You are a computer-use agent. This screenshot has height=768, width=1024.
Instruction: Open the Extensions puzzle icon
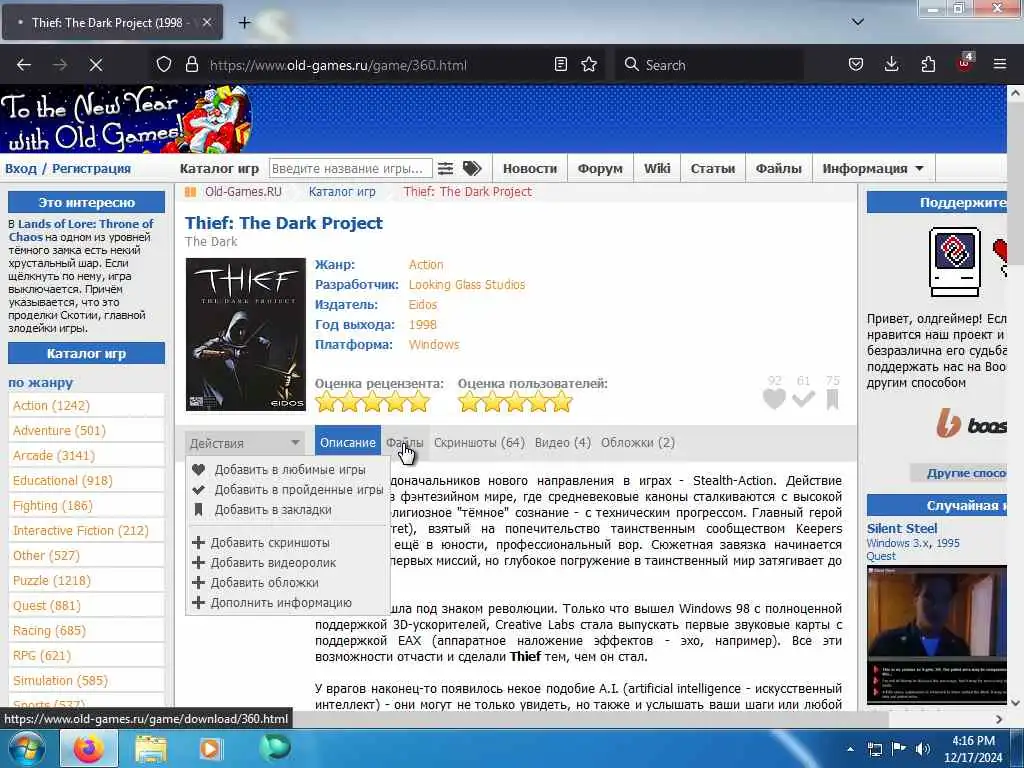pos(928,65)
